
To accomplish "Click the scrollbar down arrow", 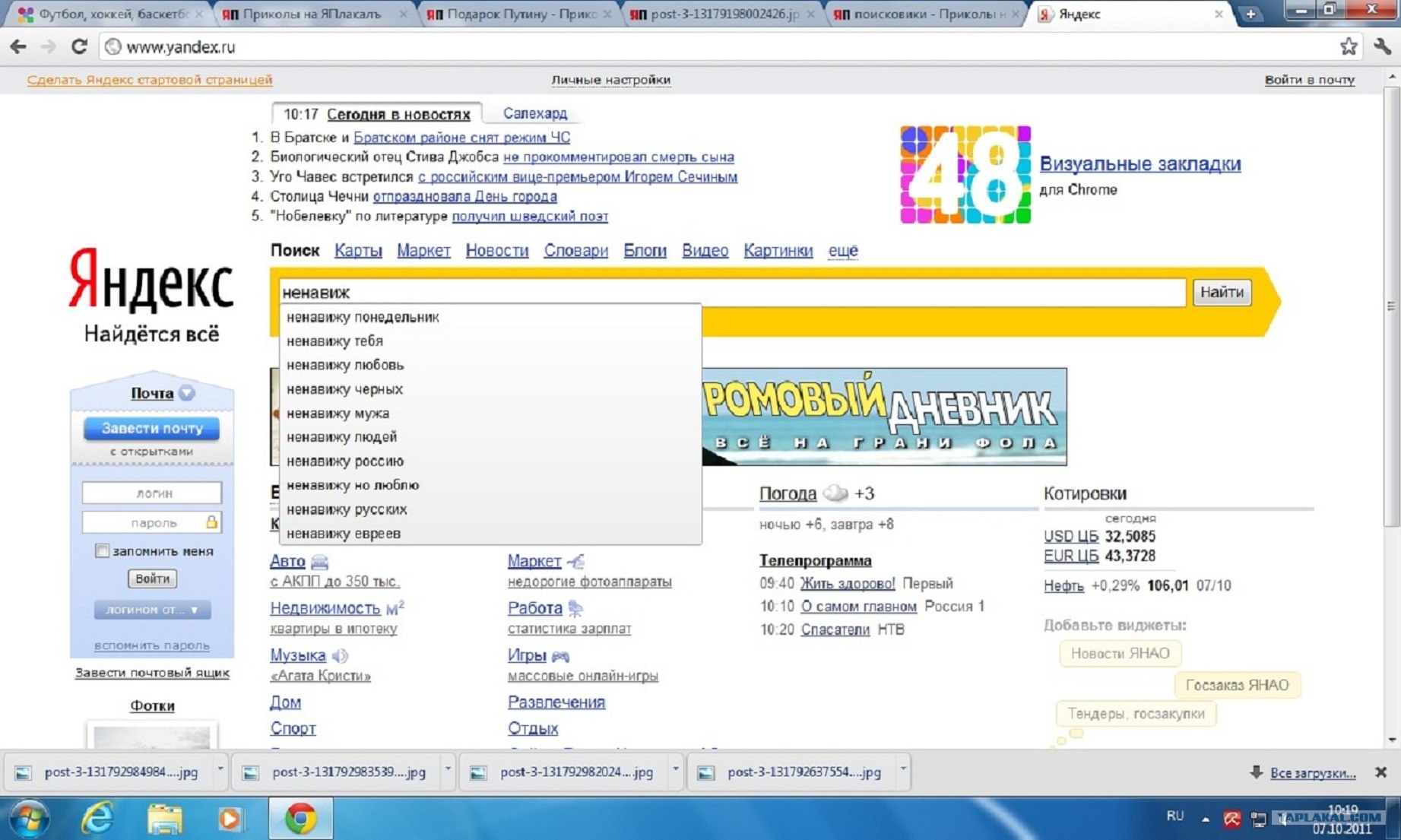I will [1392, 739].
